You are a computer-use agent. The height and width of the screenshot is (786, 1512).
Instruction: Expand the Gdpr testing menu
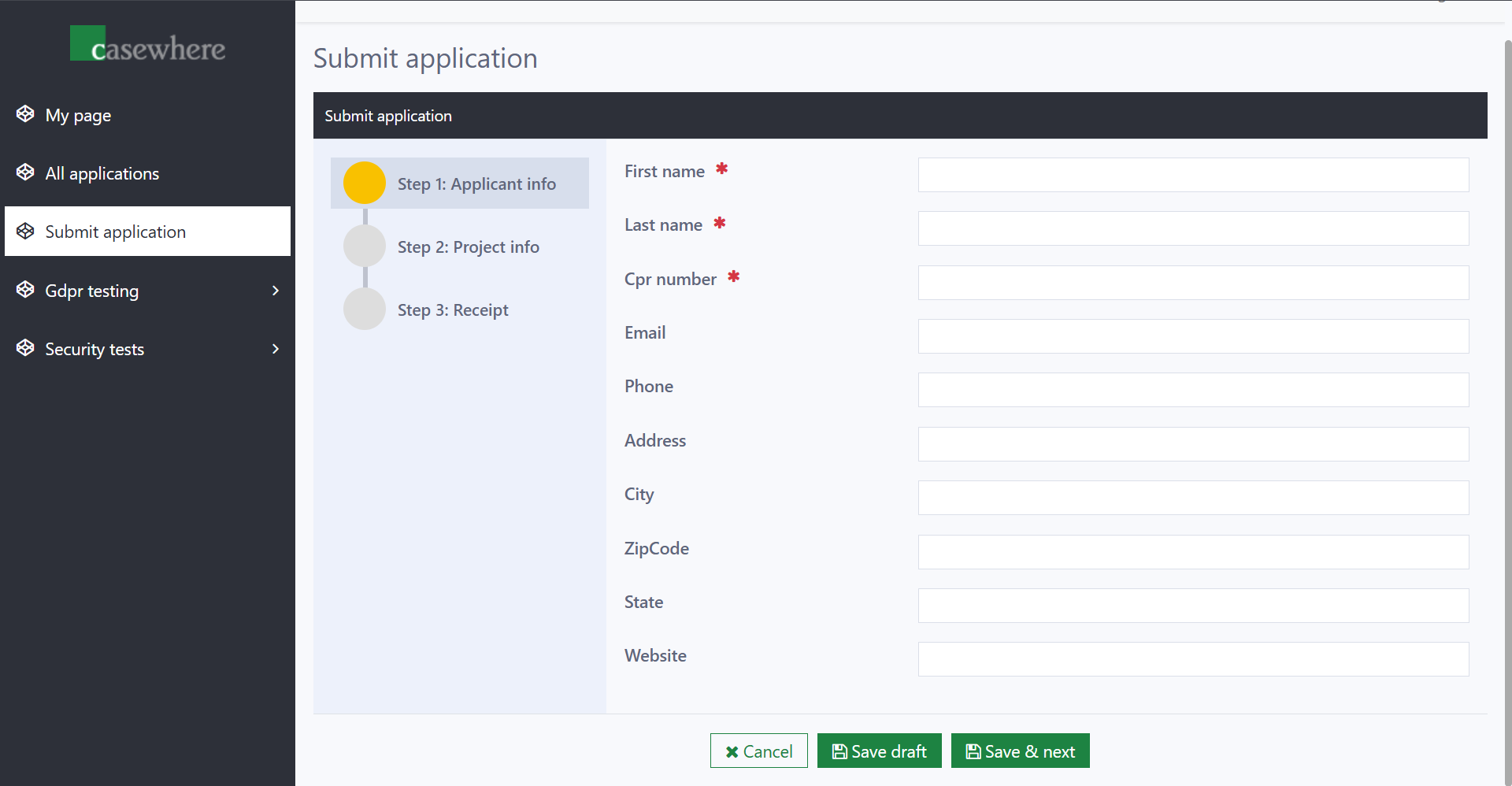pyautogui.click(x=275, y=290)
